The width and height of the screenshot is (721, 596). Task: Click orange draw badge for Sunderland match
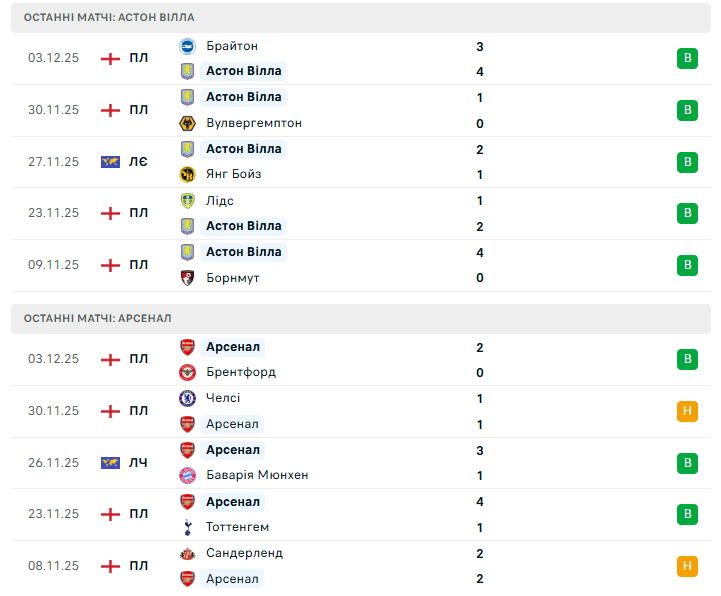(687, 566)
